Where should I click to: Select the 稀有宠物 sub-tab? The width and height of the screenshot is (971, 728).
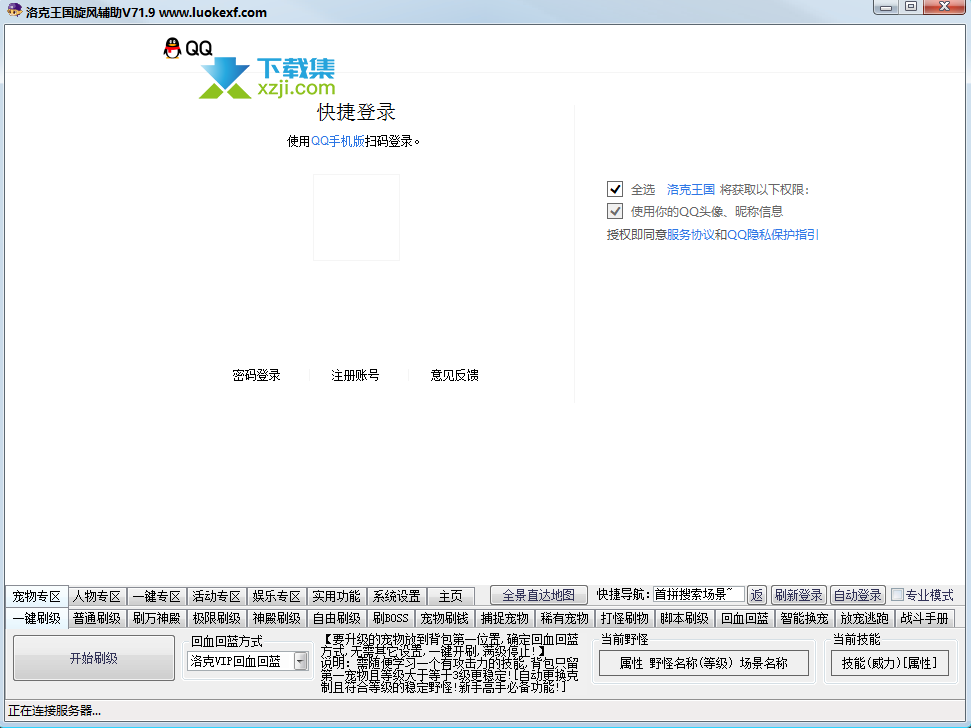[565, 618]
